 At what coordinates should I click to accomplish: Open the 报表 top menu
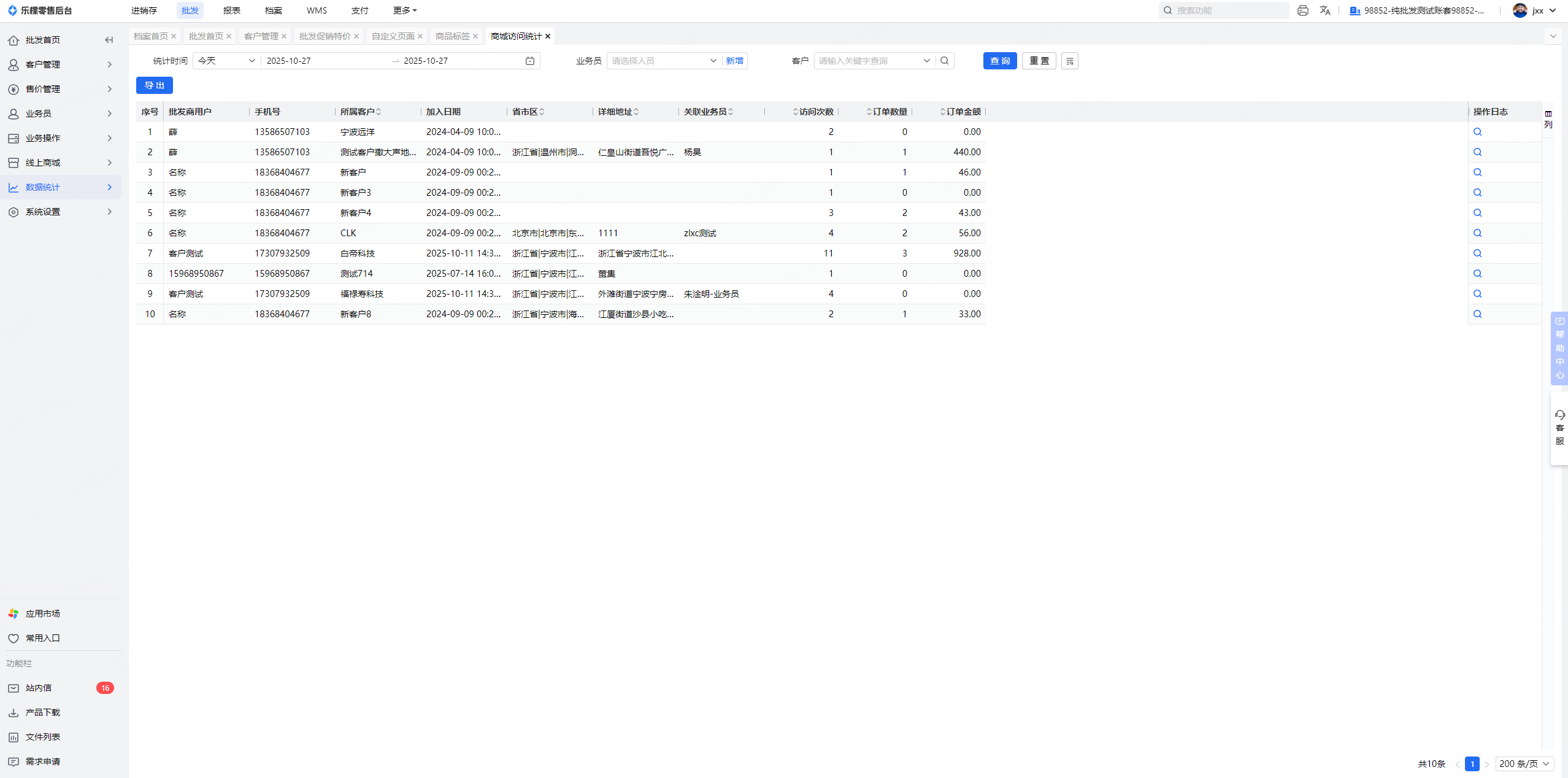pos(231,10)
